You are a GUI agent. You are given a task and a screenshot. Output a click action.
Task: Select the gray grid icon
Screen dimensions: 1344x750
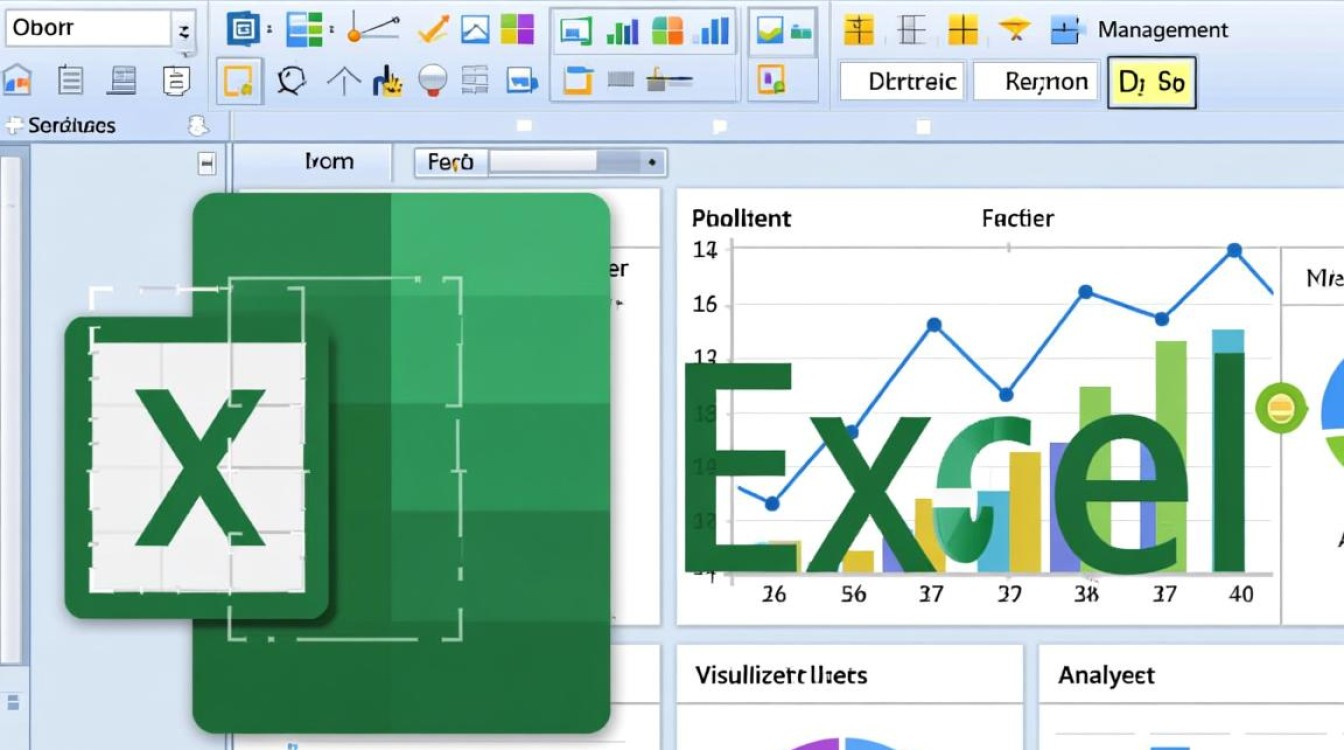911,30
